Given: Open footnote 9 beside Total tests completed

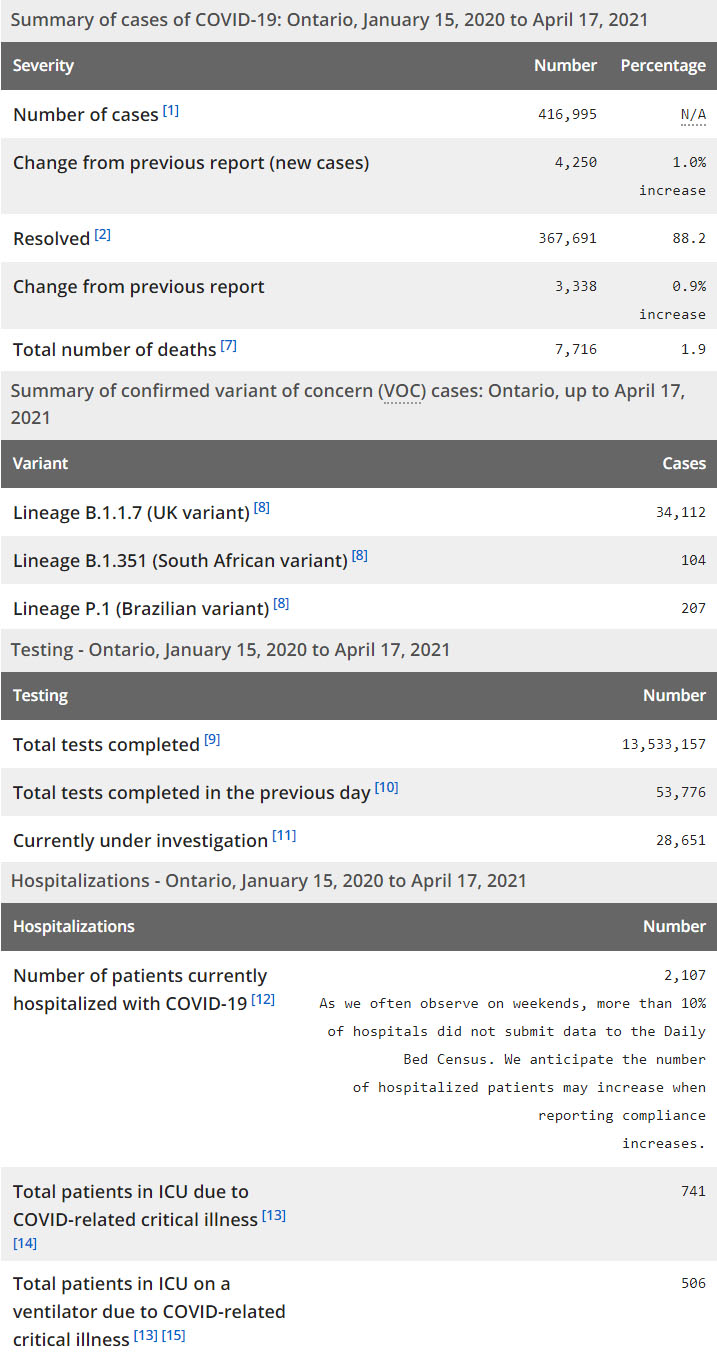Looking at the screenshot, I should pos(212,741).
